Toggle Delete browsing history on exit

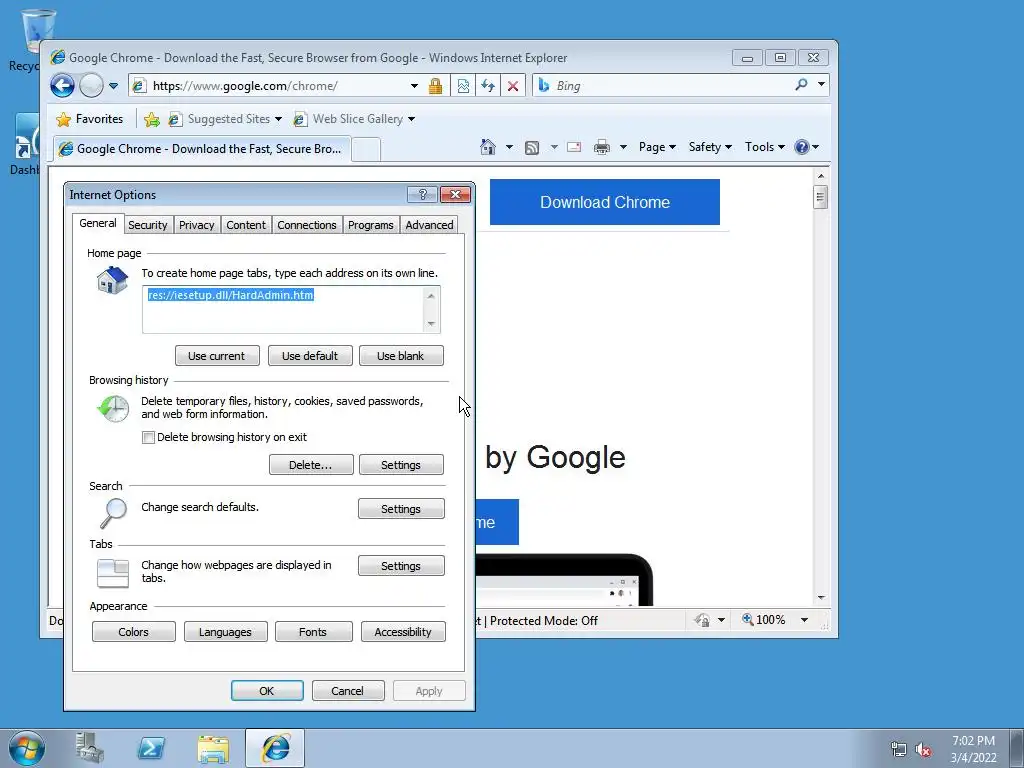click(148, 438)
